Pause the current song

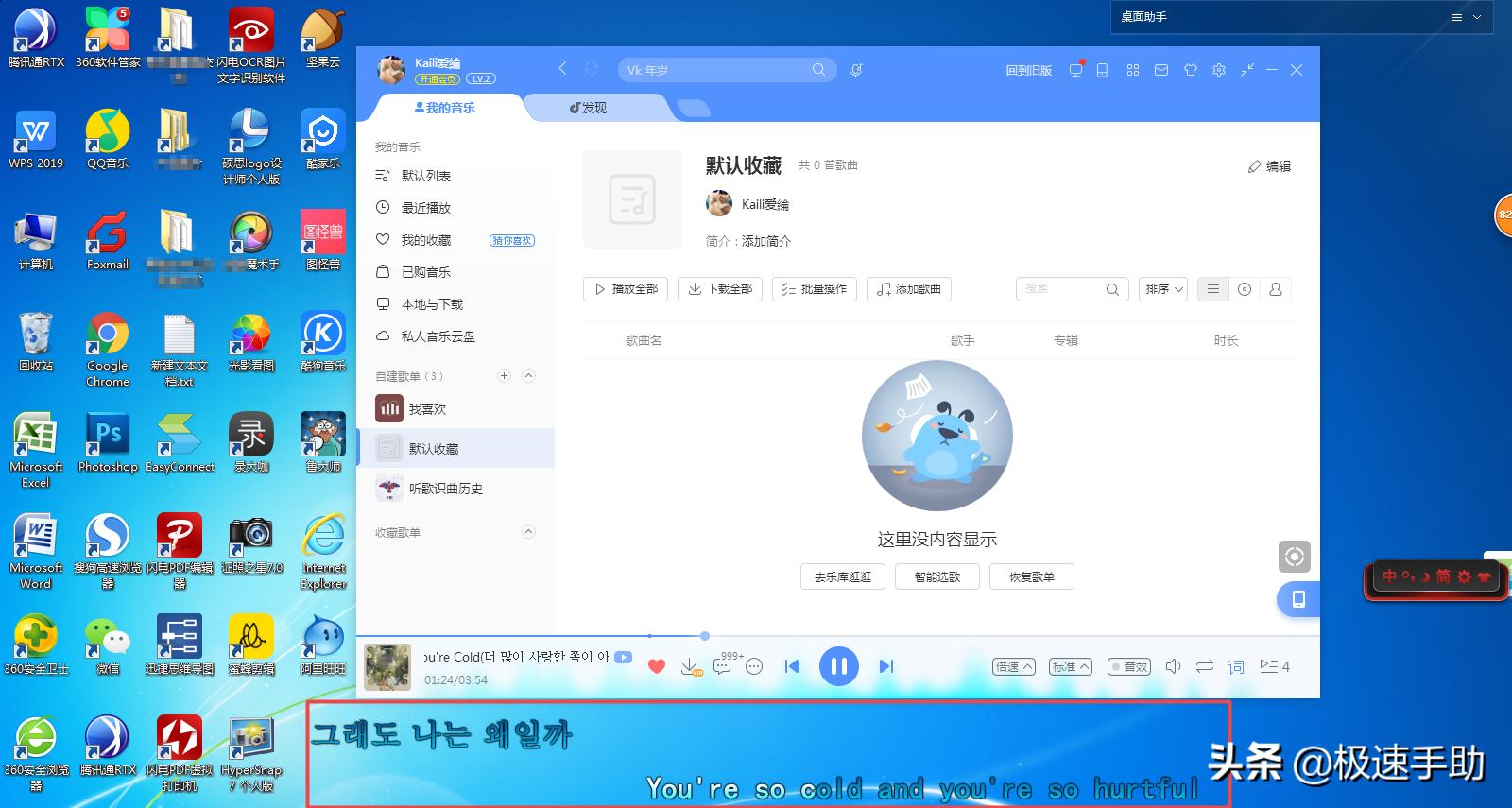pos(838,666)
